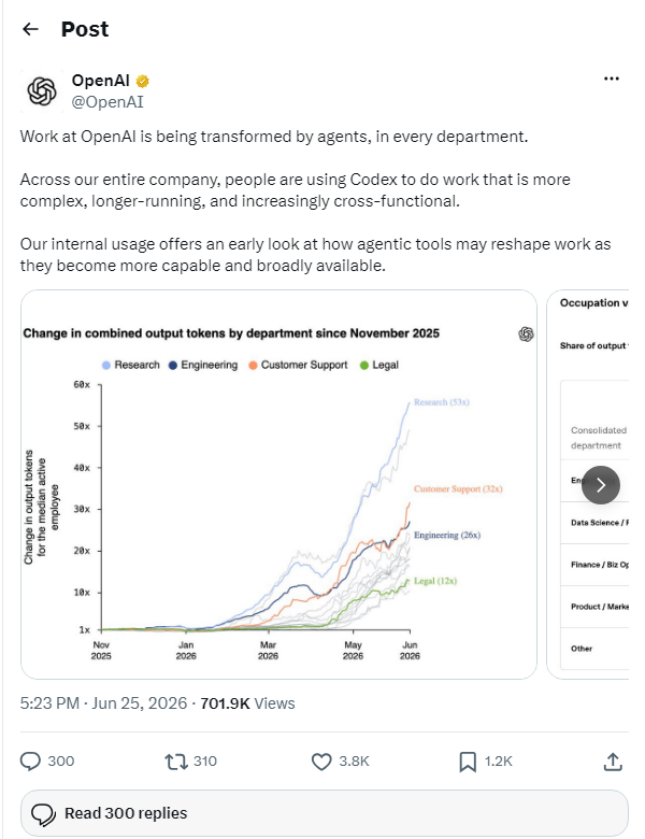Like the post with the heart icon
645x839 pixels.
[322, 761]
